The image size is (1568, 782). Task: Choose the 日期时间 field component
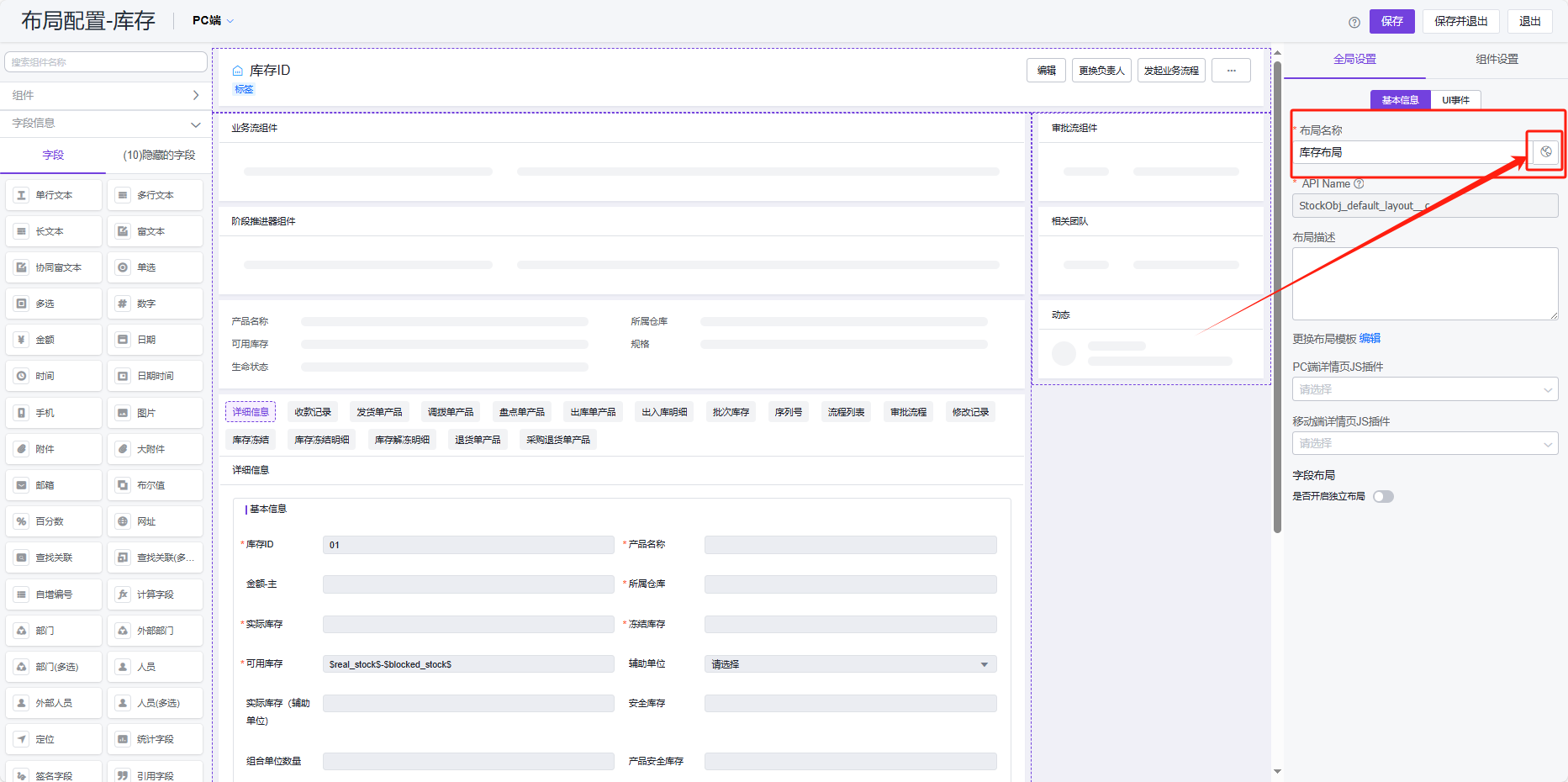(156, 376)
